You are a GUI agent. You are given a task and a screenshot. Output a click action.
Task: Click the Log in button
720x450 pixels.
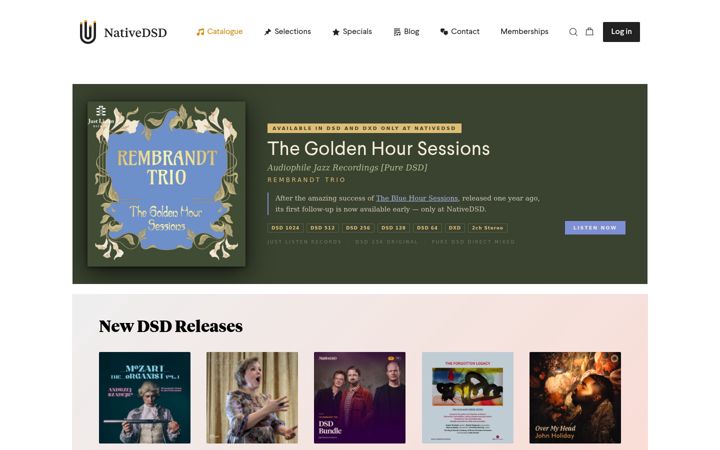pos(621,32)
